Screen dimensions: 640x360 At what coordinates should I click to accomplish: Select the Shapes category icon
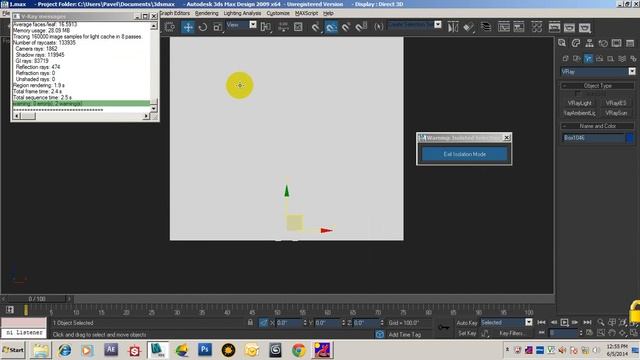click(577, 59)
